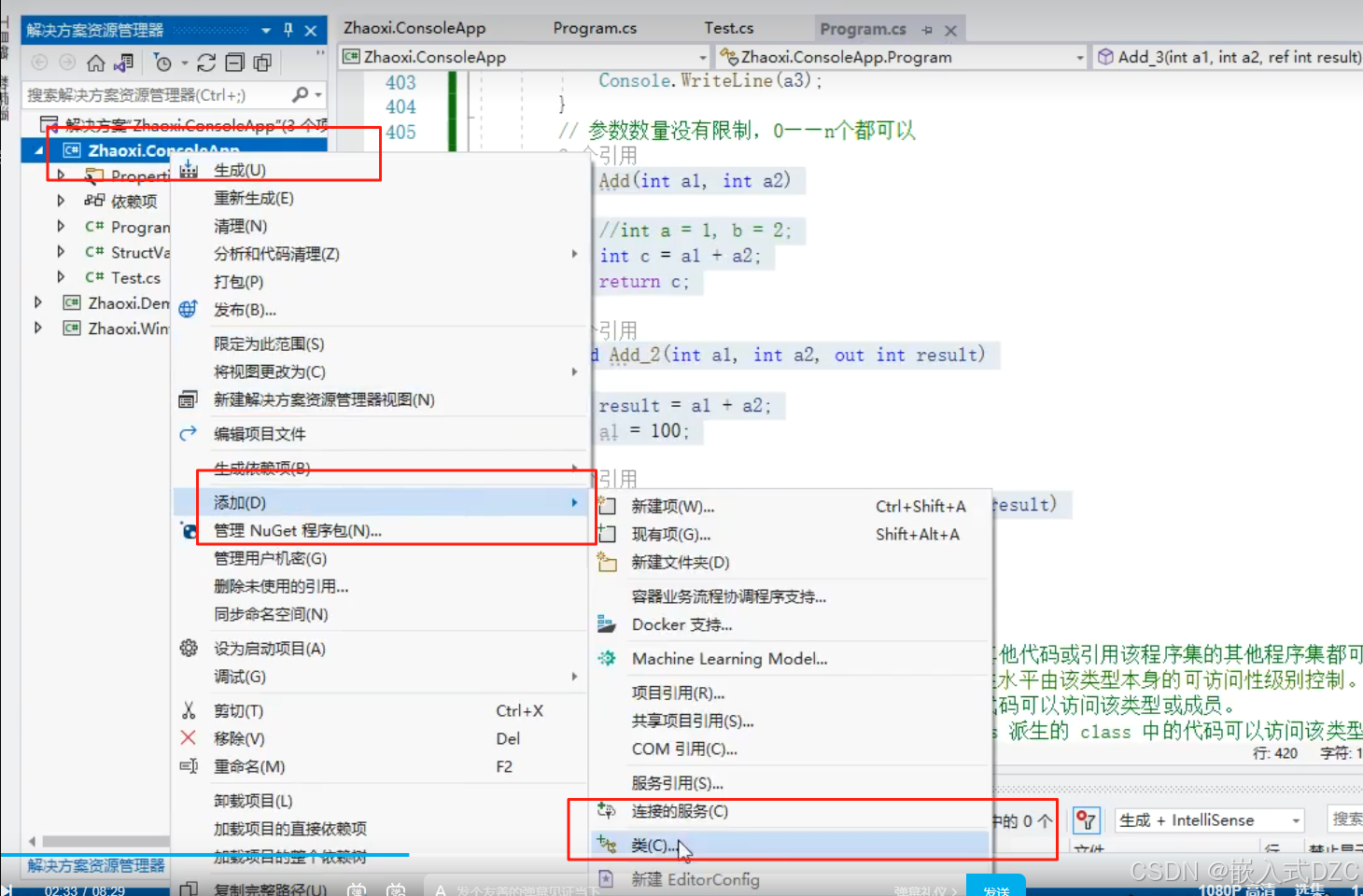Open the Zhaoxi.ConsoleApp project dropdown in editor
Screen dimensions: 1363x896
(703, 57)
